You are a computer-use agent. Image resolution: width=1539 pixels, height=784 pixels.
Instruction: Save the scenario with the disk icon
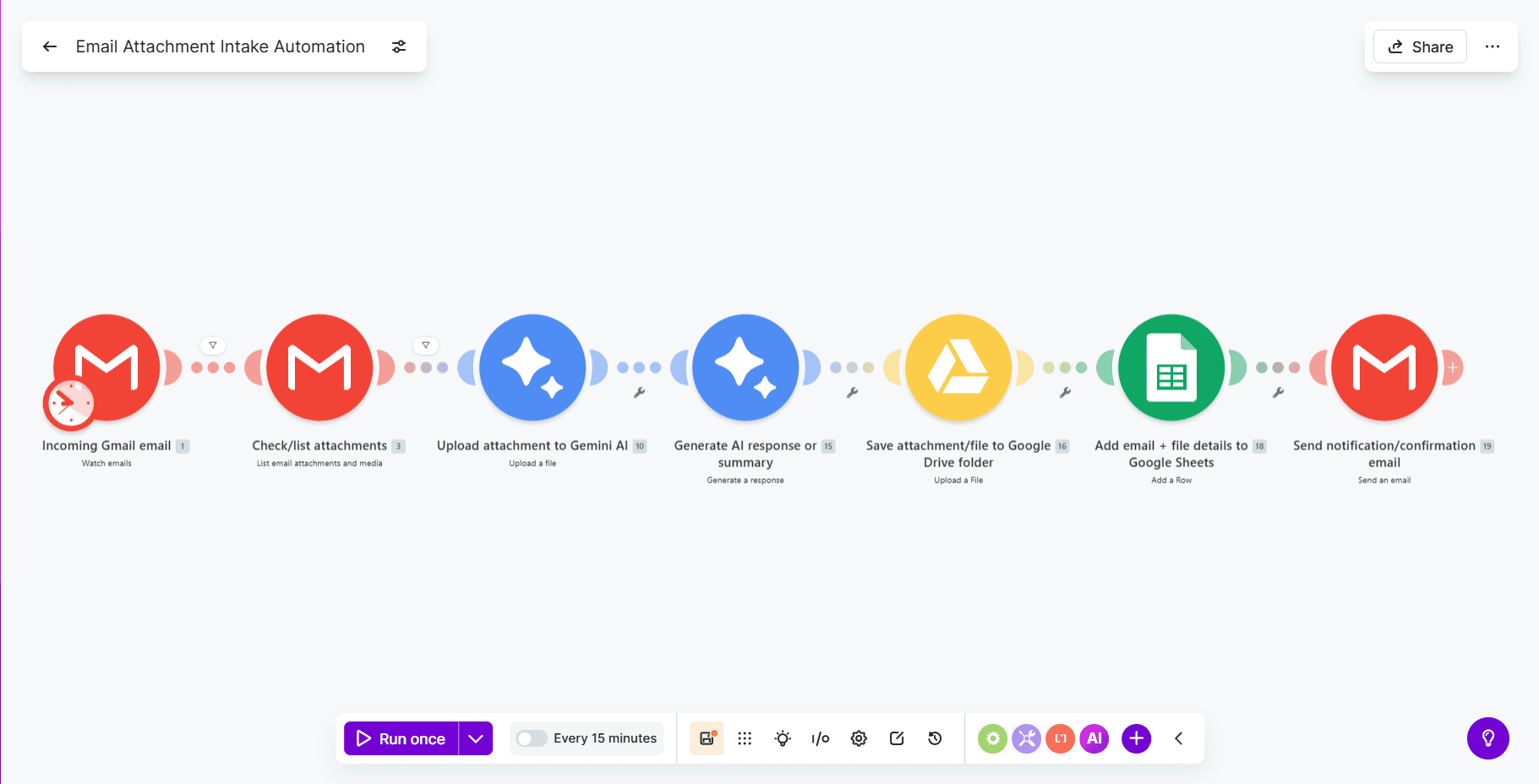(707, 738)
